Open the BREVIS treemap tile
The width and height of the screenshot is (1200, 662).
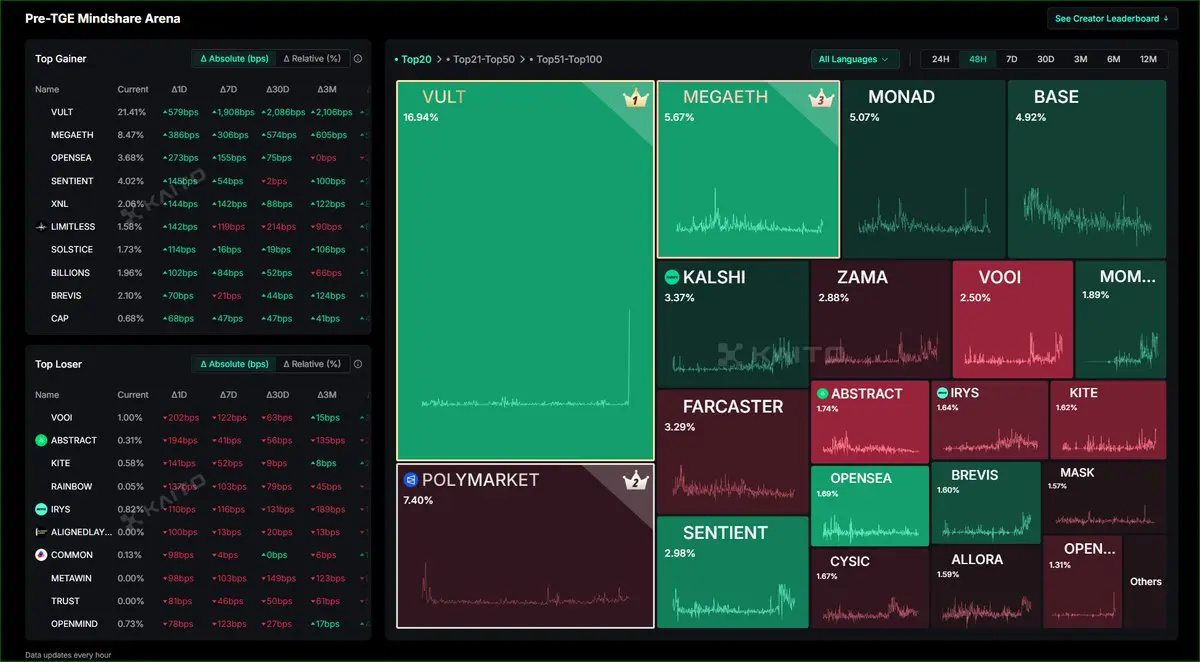985,503
